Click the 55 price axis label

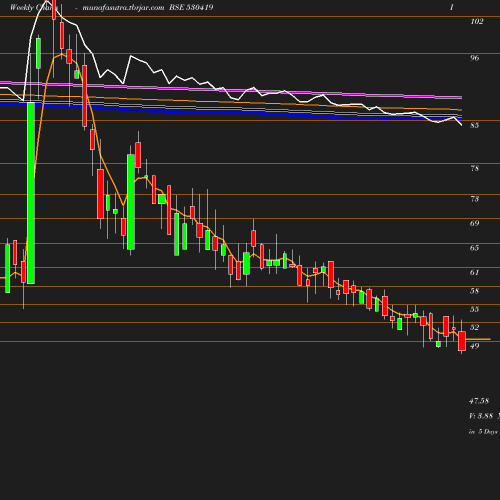coord(475,309)
